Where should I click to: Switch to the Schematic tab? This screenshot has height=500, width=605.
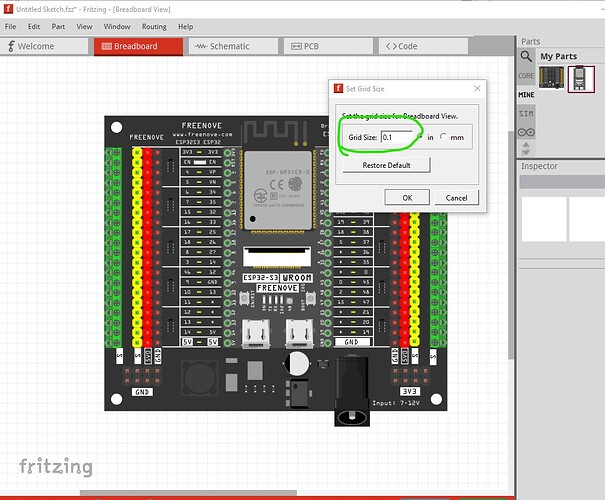233,46
